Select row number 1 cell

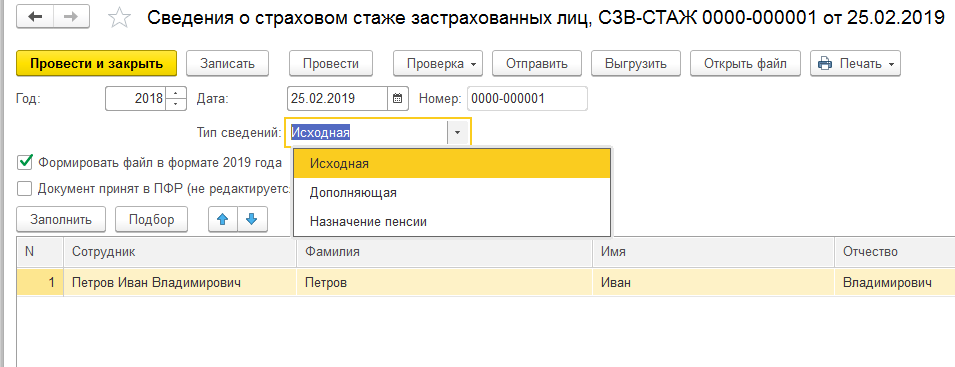pos(40,282)
